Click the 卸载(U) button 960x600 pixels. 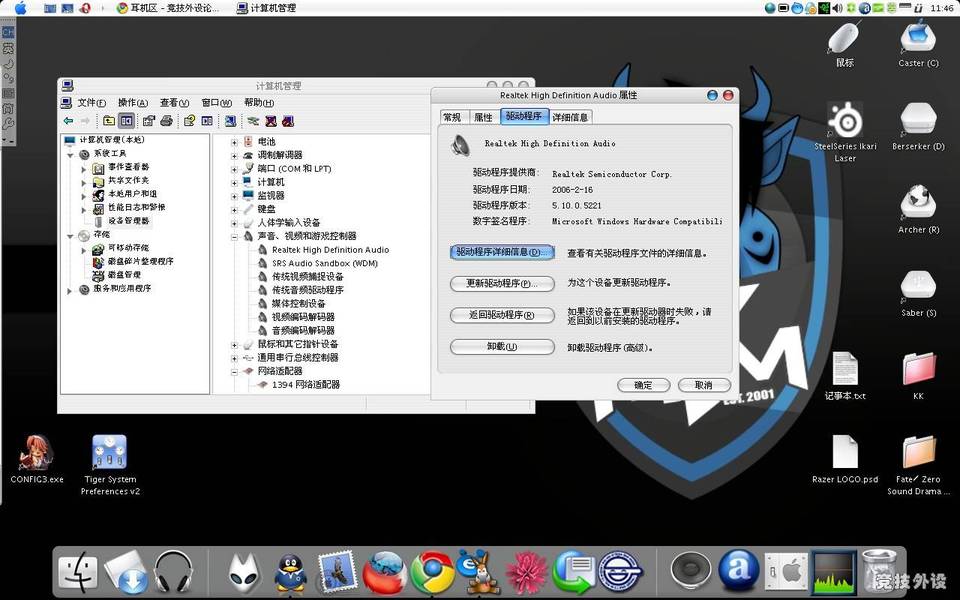tap(502, 347)
